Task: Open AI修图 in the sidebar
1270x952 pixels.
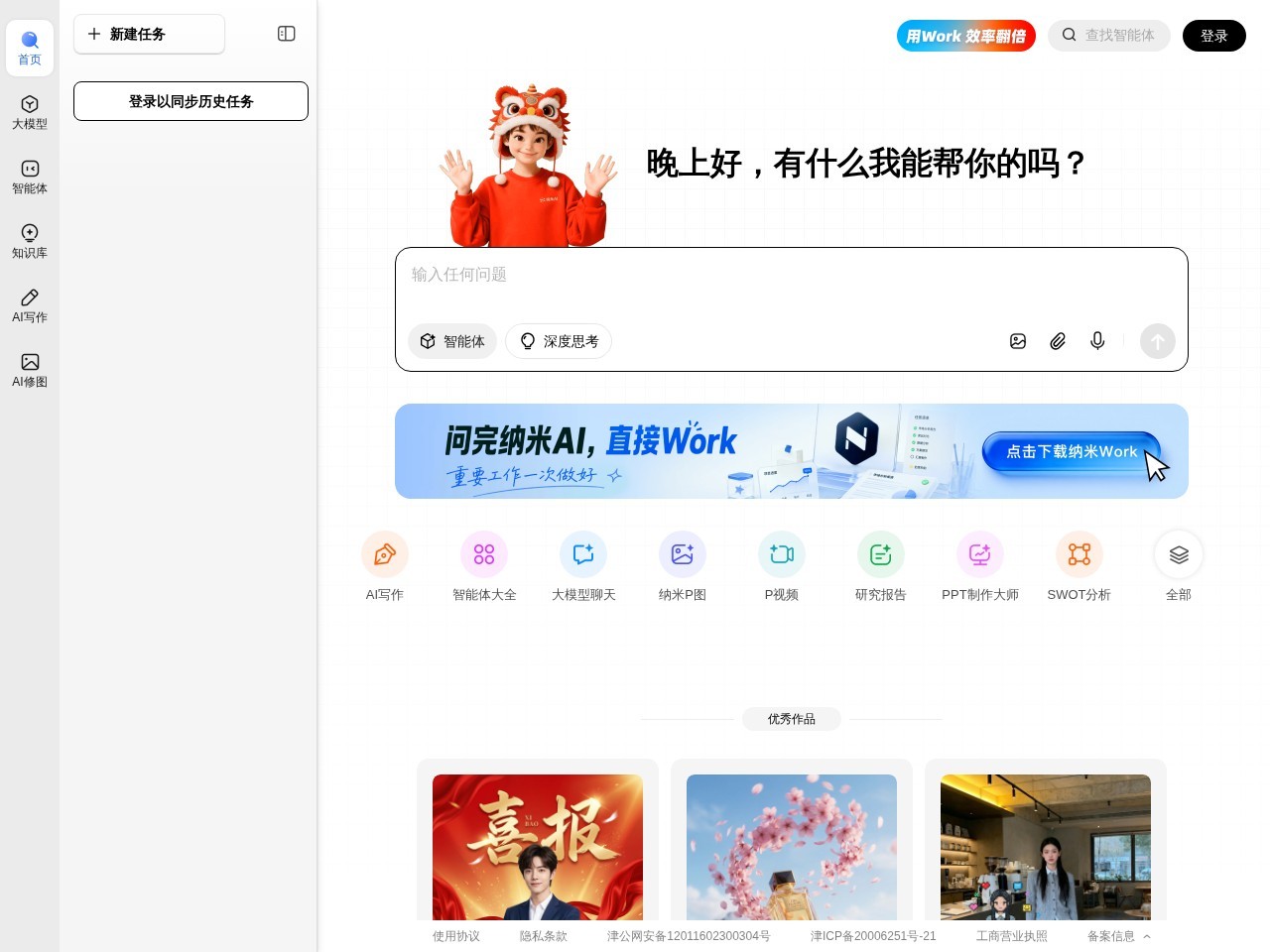Action: tap(30, 371)
